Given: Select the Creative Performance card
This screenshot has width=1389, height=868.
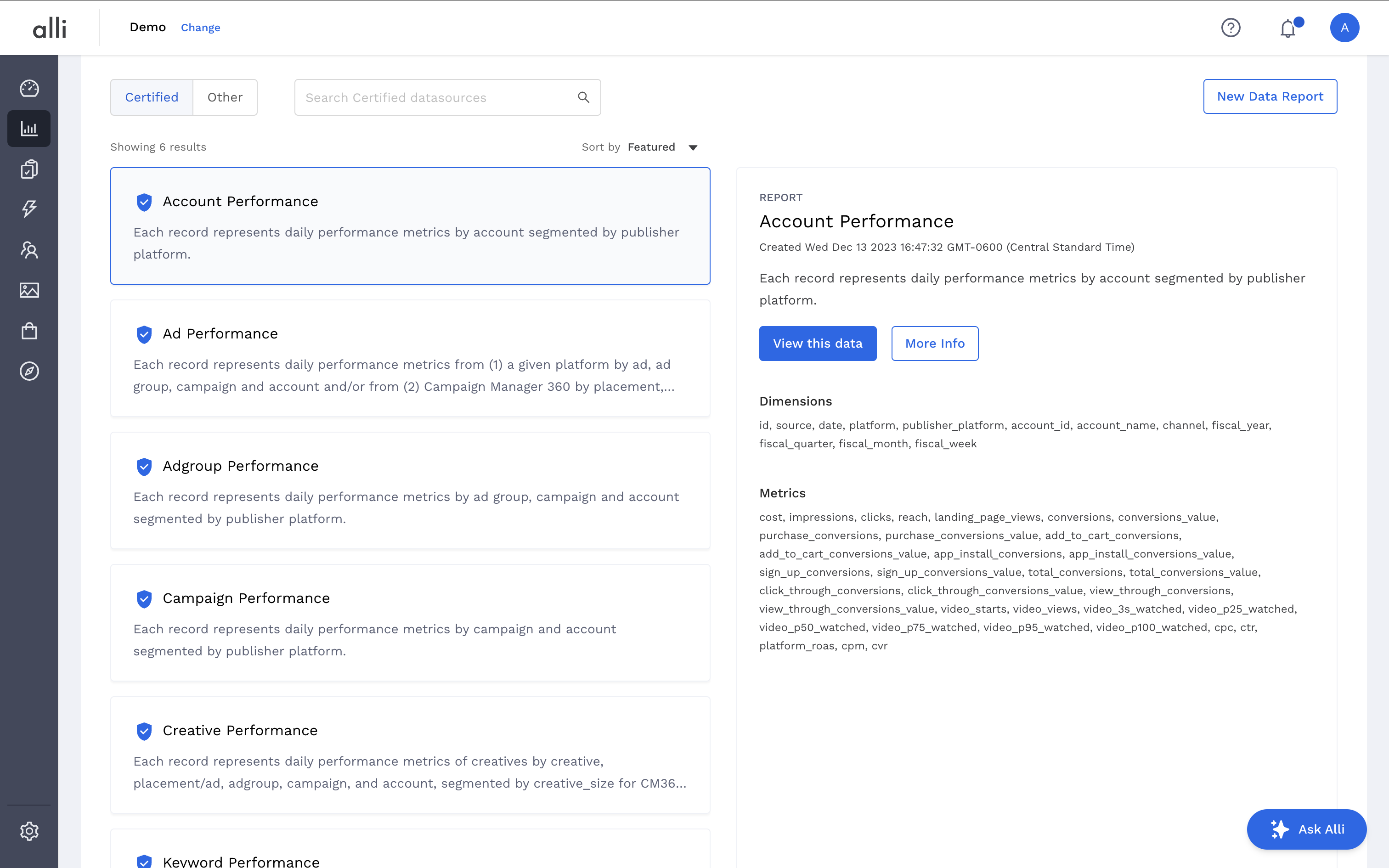Looking at the screenshot, I should coord(410,755).
